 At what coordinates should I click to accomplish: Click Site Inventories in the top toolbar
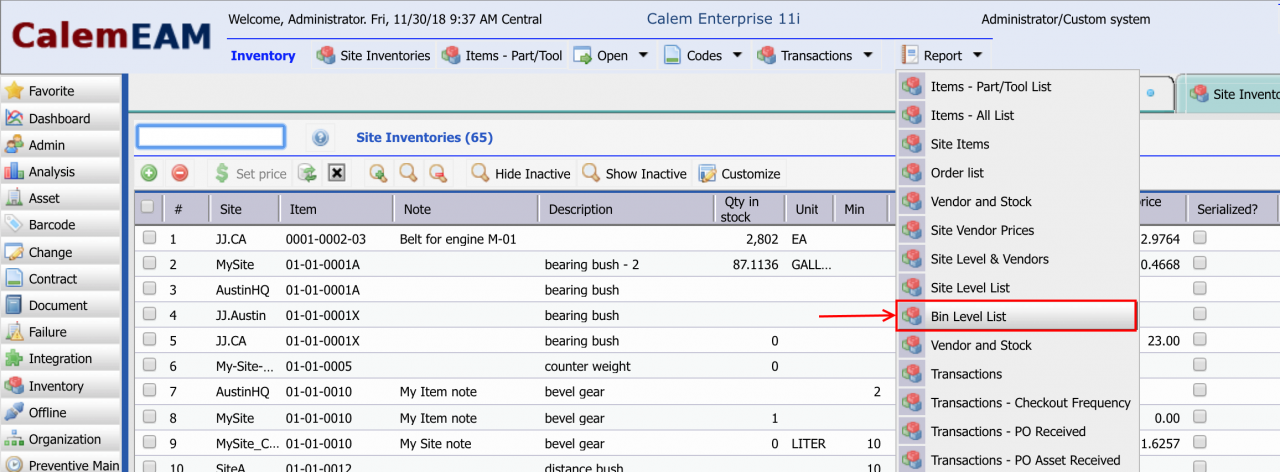pyautogui.click(x=373, y=56)
